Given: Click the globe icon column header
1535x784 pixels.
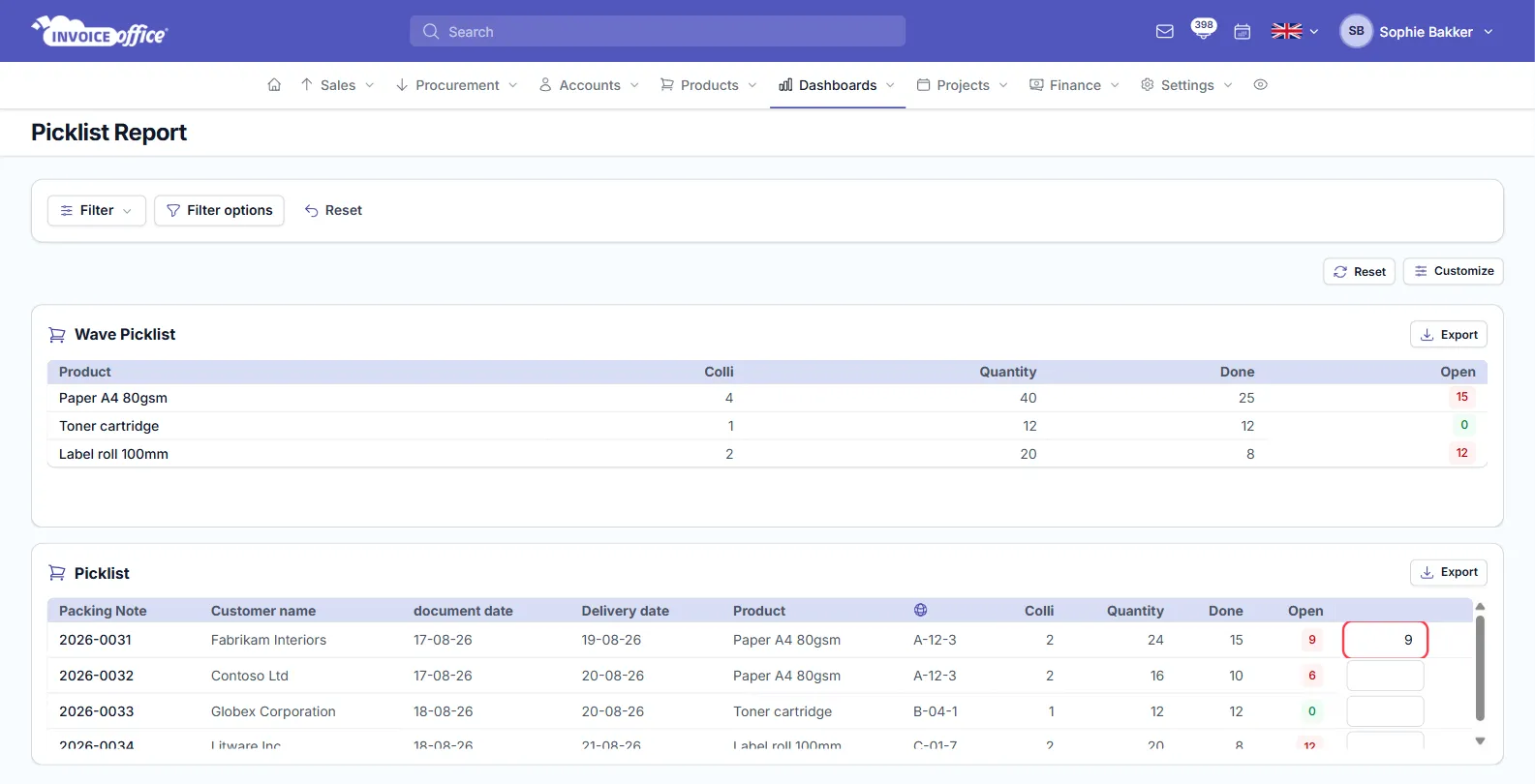Looking at the screenshot, I should (x=920, y=610).
